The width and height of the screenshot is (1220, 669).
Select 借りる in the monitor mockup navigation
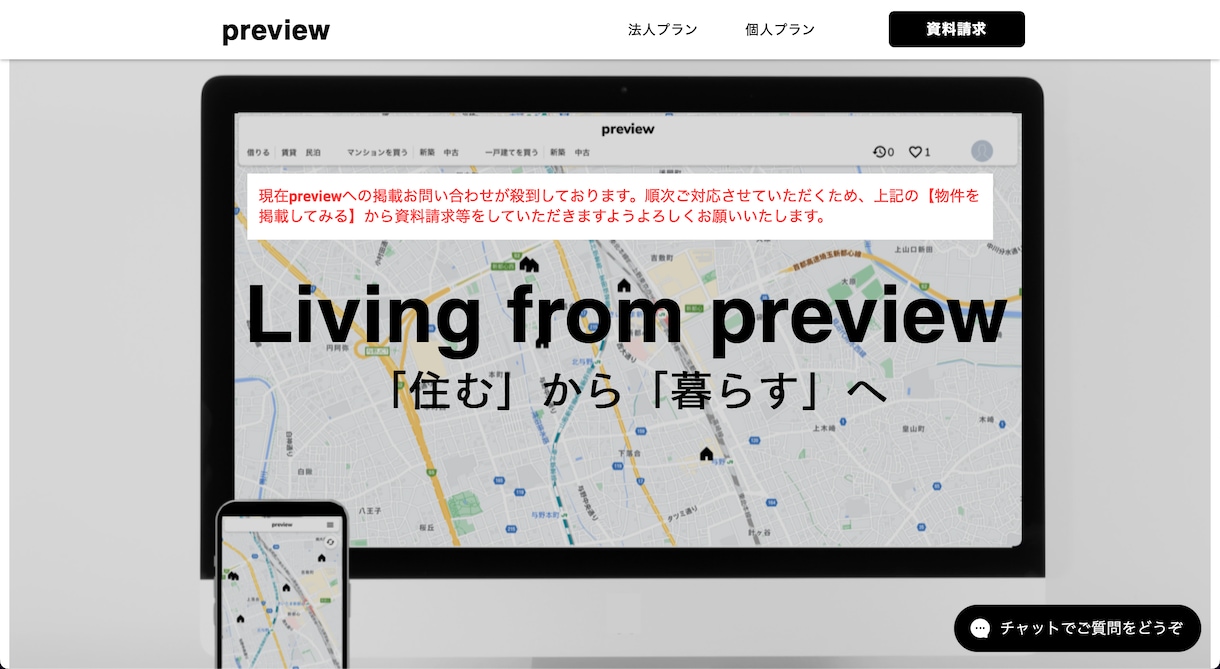pos(258,153)
